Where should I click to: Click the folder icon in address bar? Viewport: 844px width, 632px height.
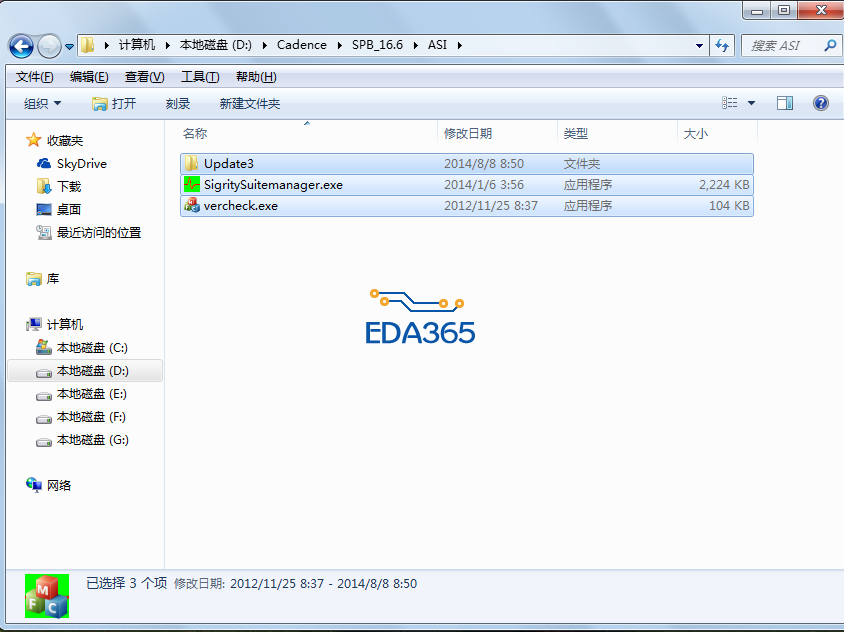tap(88, 45)
